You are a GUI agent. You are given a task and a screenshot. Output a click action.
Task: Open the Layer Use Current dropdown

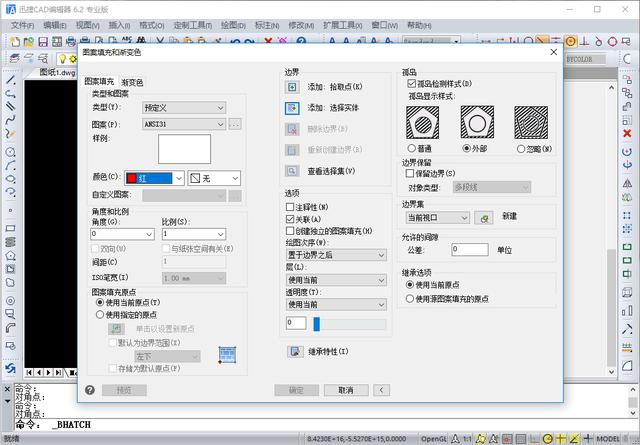pos(336,280)
